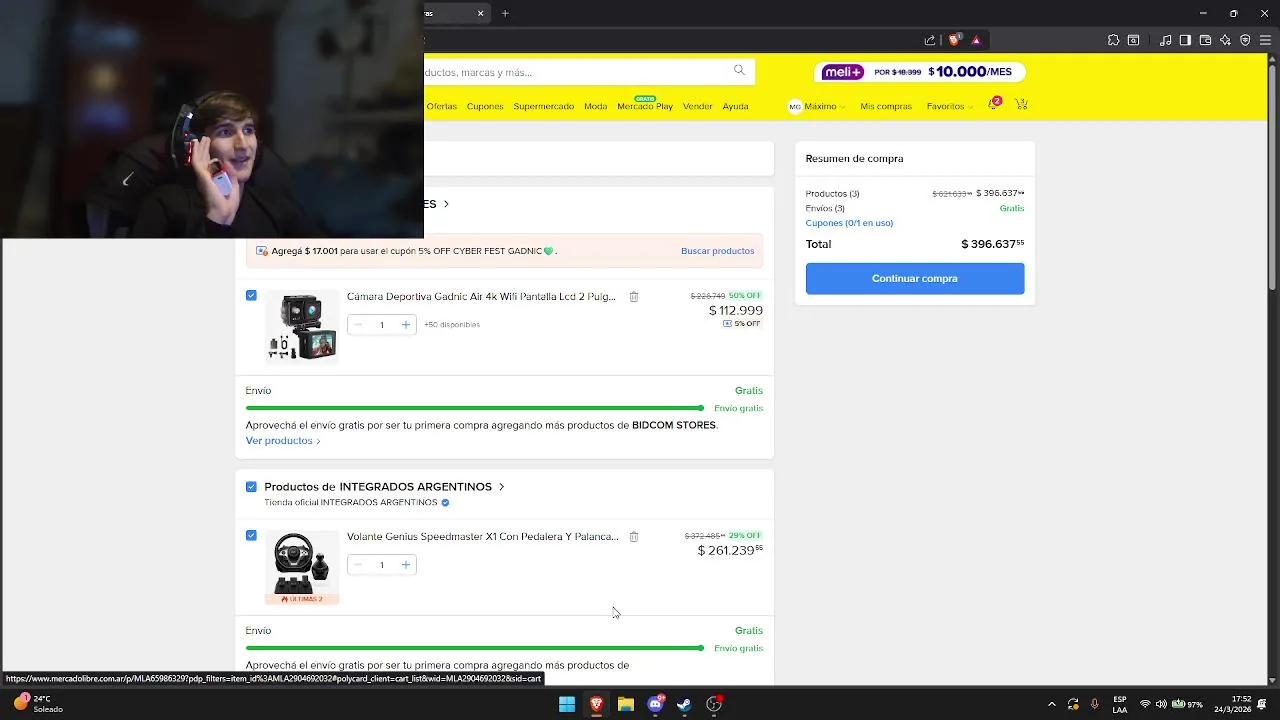Viewport: 1280px width, 720px height.
Task: Open Moda menu item
Action: pos(595,106)
